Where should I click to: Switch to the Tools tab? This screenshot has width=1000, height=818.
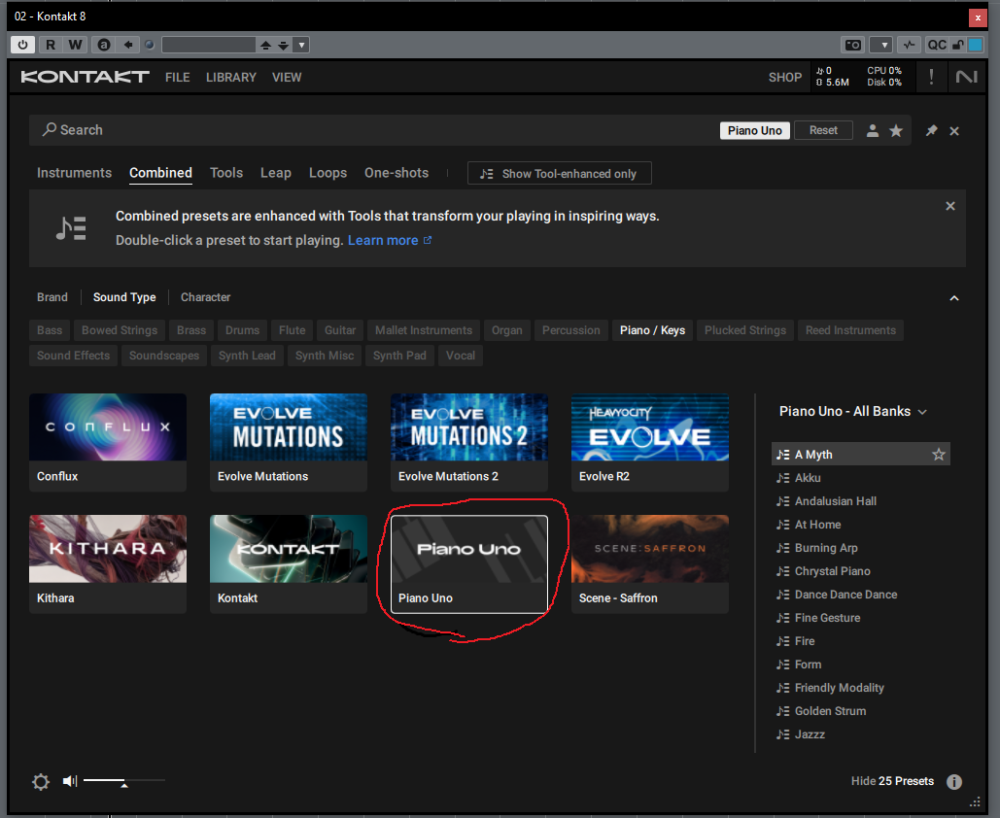pos(226,173)
